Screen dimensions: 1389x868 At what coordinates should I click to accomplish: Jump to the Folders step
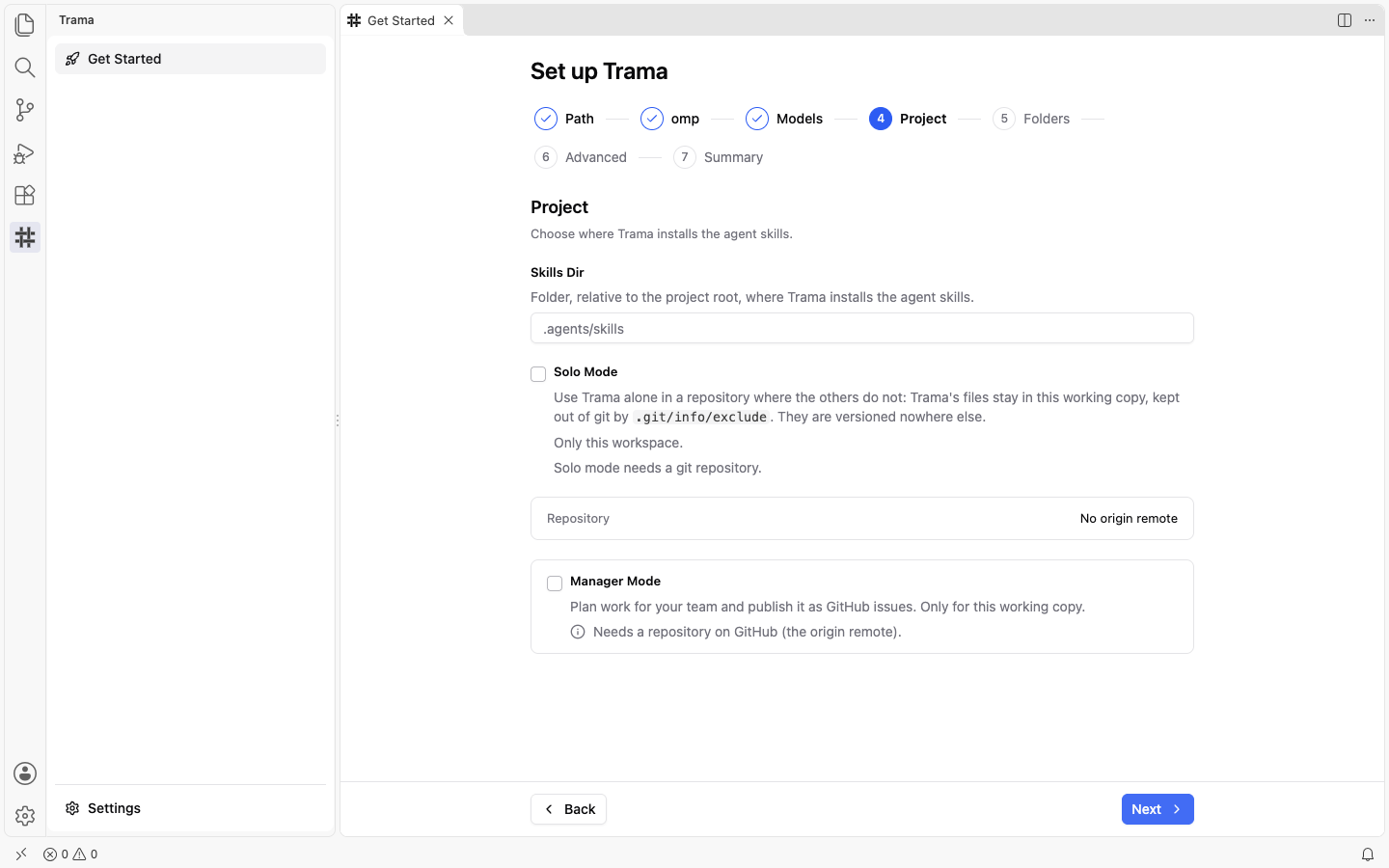[1031, 119]
